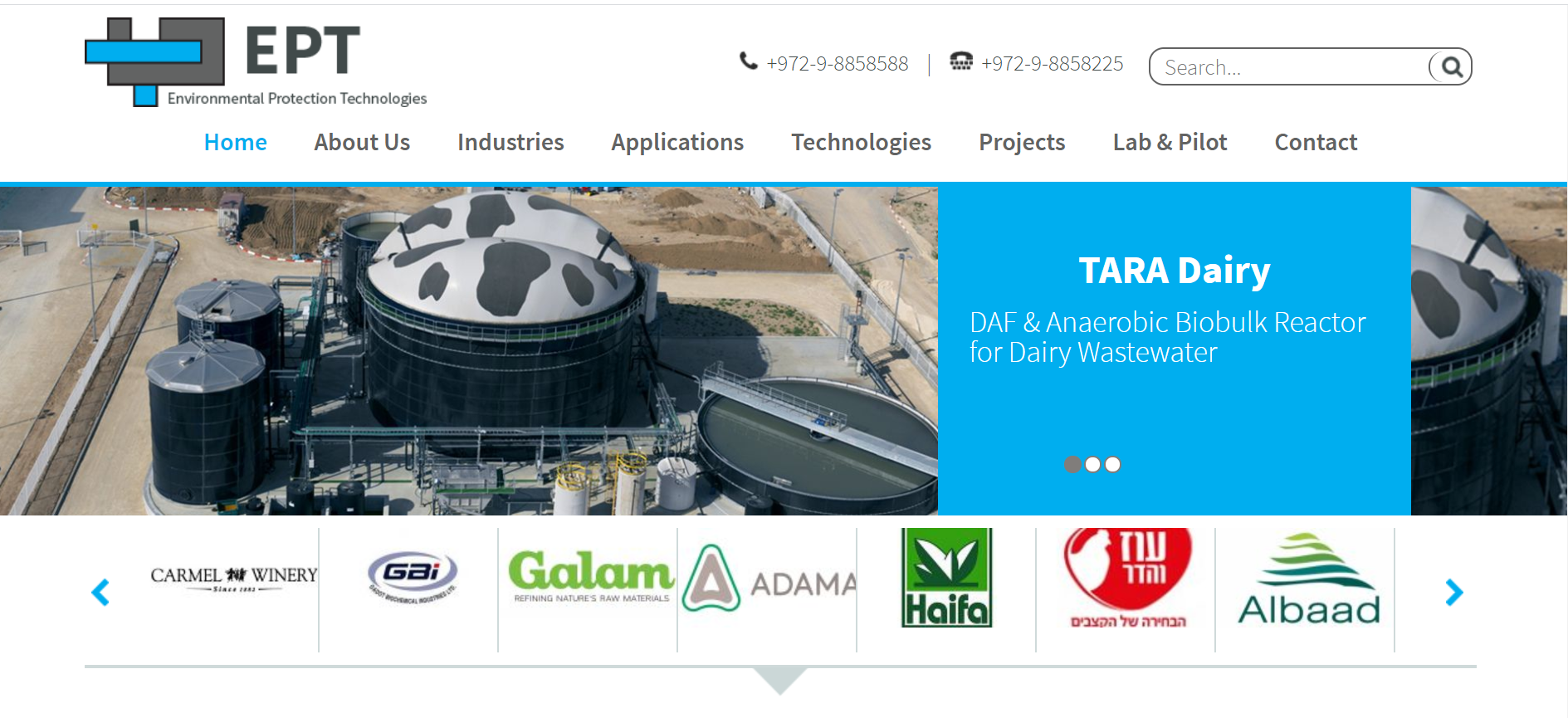Screen dimensions: 1568x718
Task: Select the second slide indicator dot
Action: tap(1092, 464)
